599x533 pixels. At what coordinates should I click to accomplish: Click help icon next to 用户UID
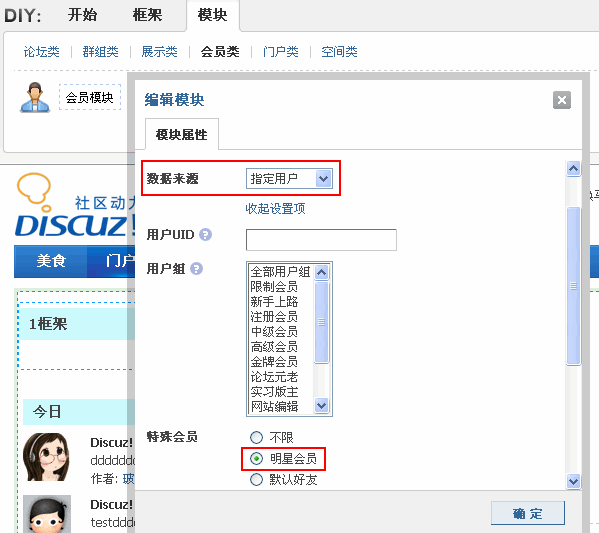pyautogui.click(x=205, y=234)
